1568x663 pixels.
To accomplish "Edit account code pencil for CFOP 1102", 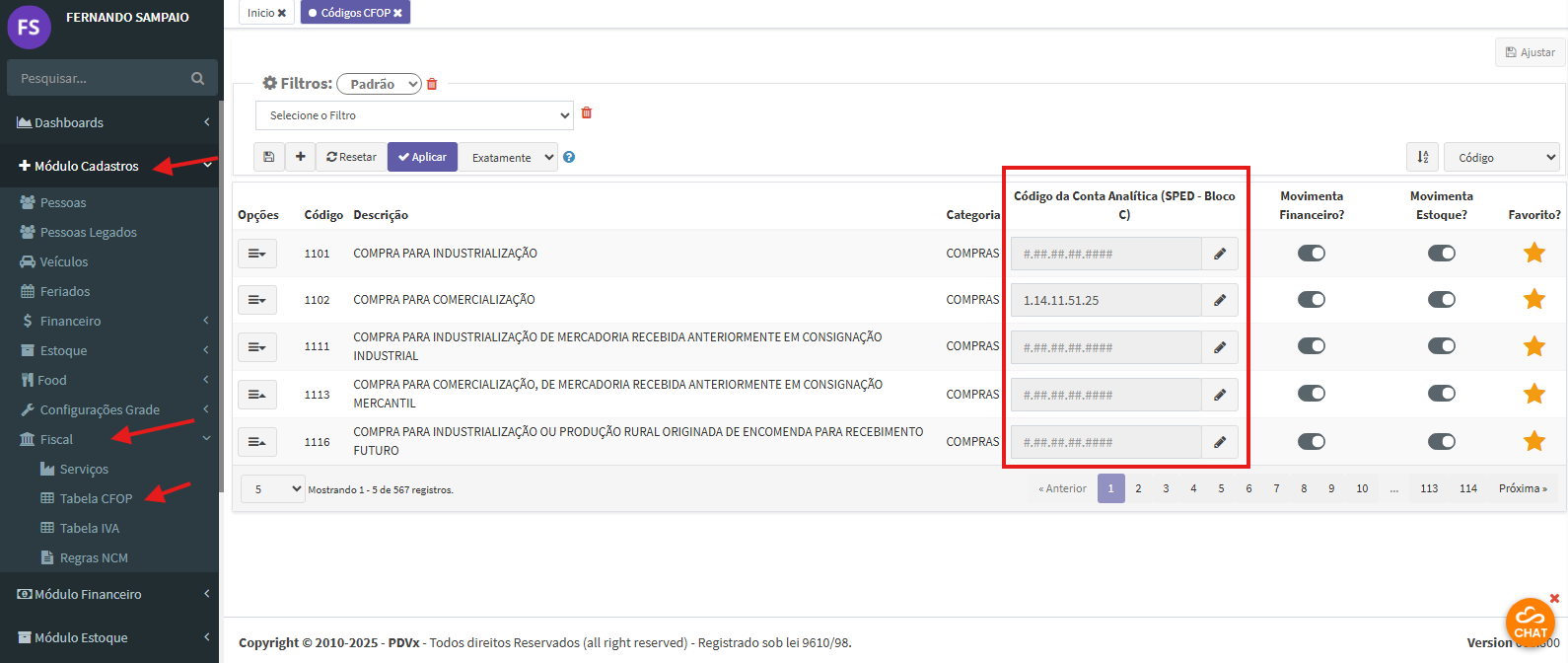I will pyautogui.click(x=1220, y=300).
